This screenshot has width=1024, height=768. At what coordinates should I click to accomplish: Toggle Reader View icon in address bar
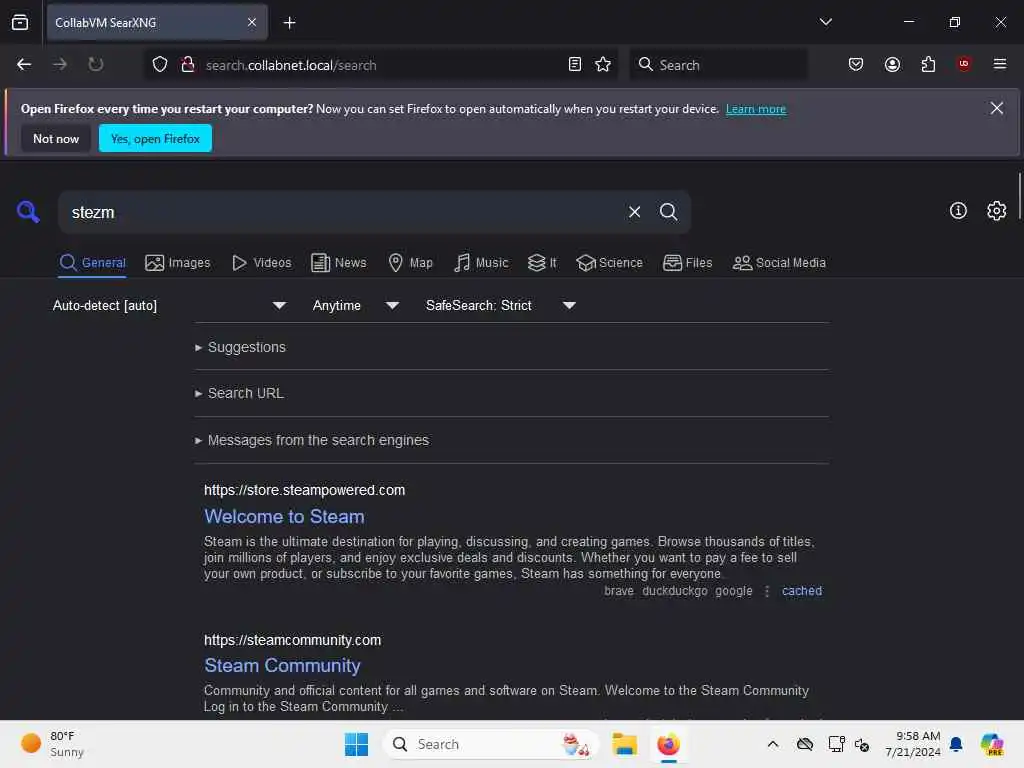pyautogui.click(x=575, y=65)
